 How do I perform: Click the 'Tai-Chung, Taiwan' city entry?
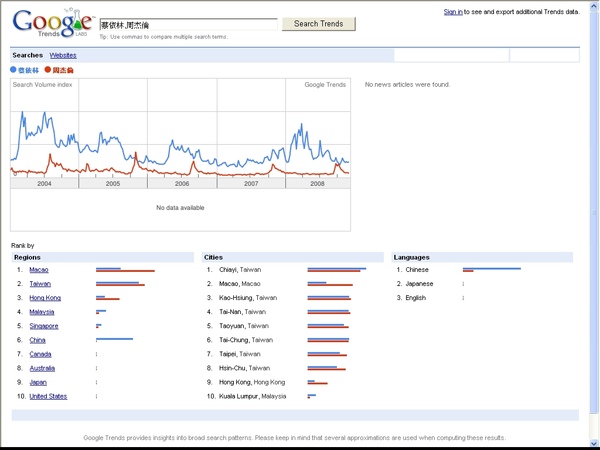pyautogui.click(x=246, y=340)
